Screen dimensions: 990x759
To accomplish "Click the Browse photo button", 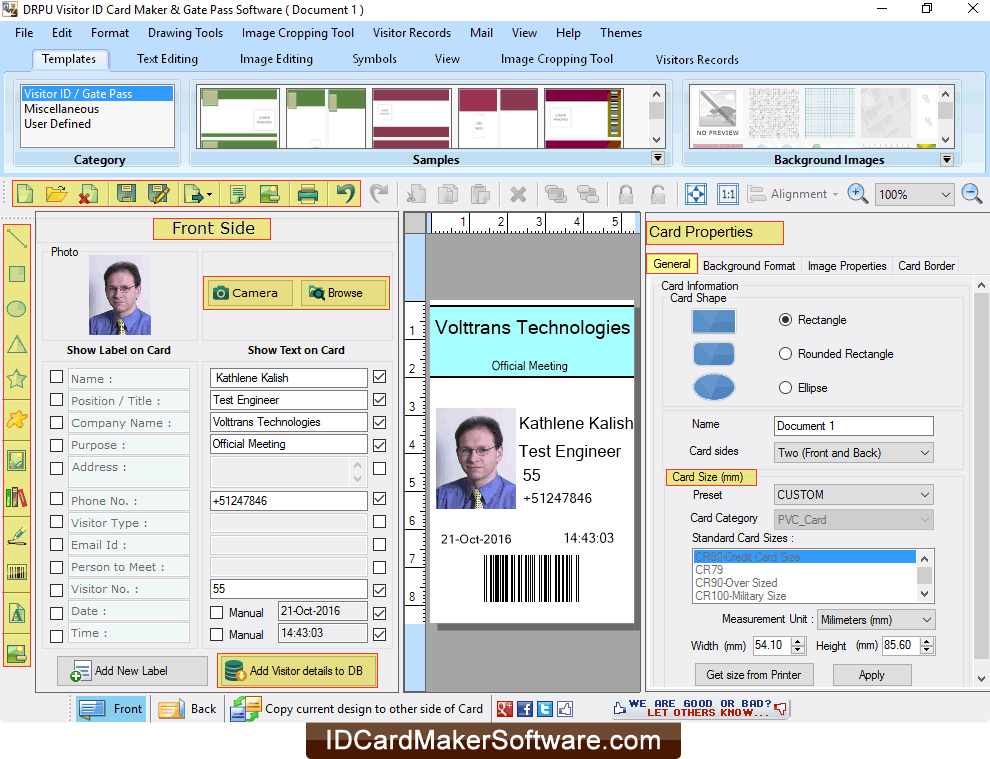I will [343, 293].
